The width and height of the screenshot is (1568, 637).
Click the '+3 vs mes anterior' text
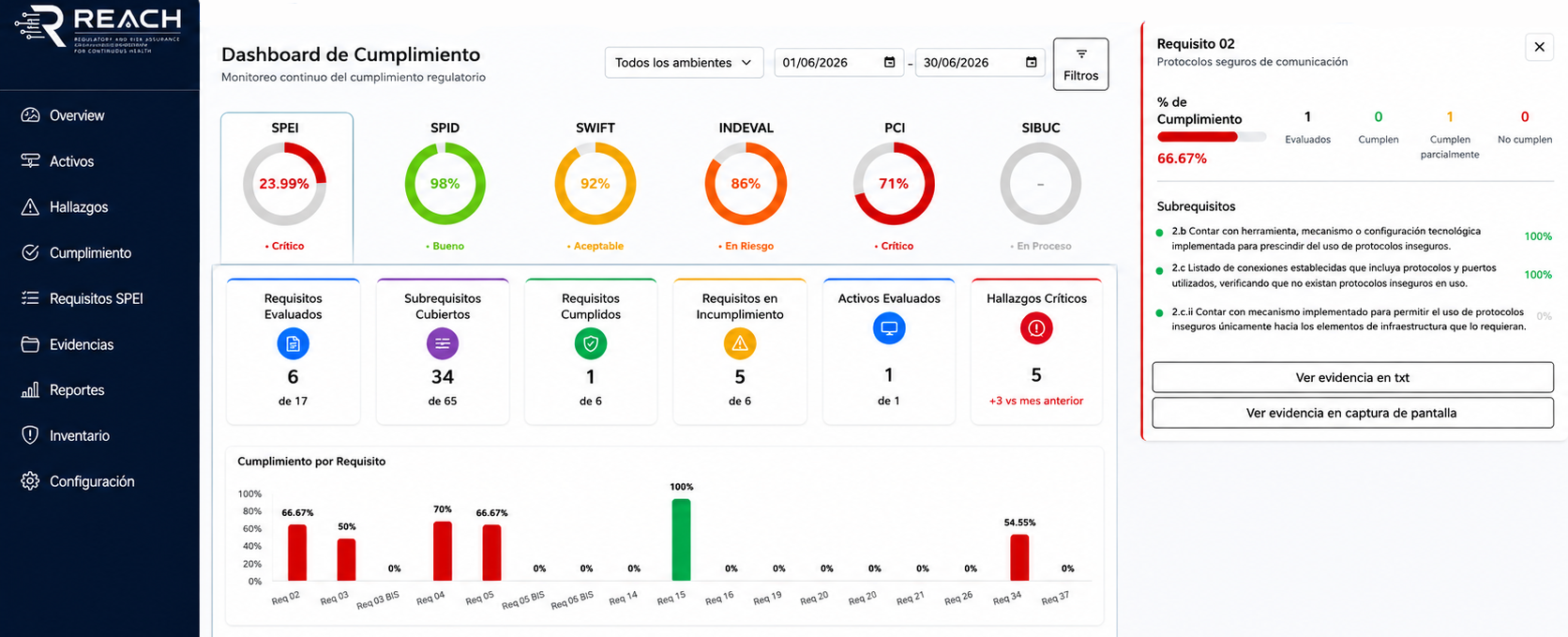1036,401
